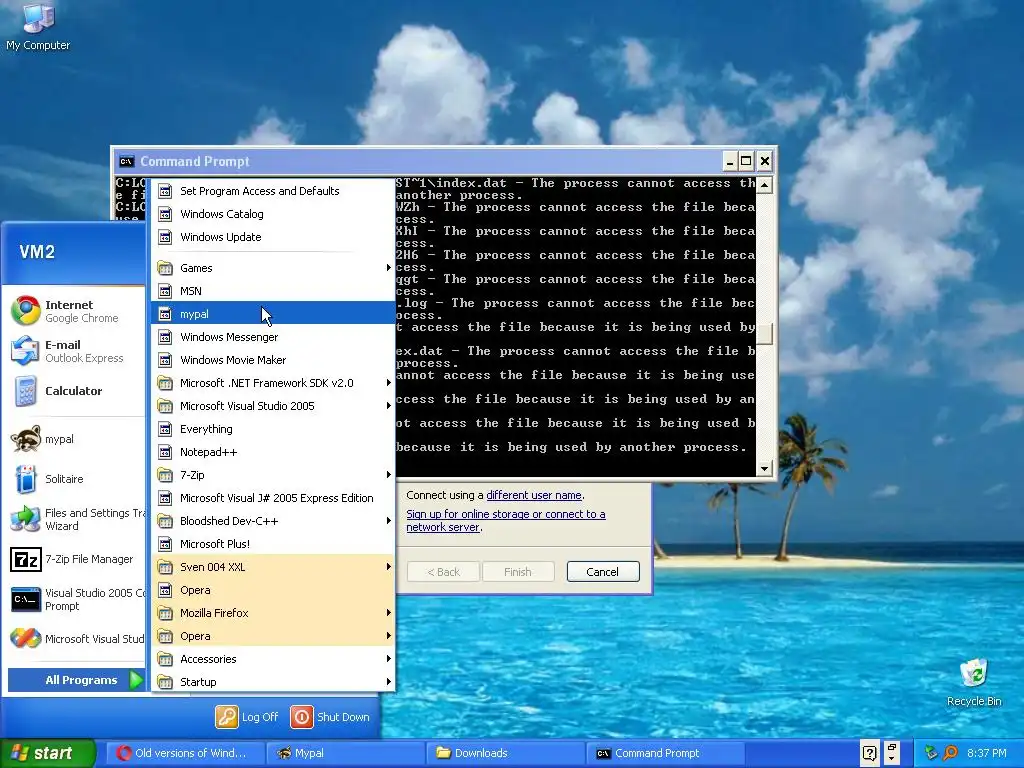Image resolution: width=1024 pixels, height=768 pixels.
Task: Open Microsoft Visual J# 2005 Express Edition
Action: [273, 498]
